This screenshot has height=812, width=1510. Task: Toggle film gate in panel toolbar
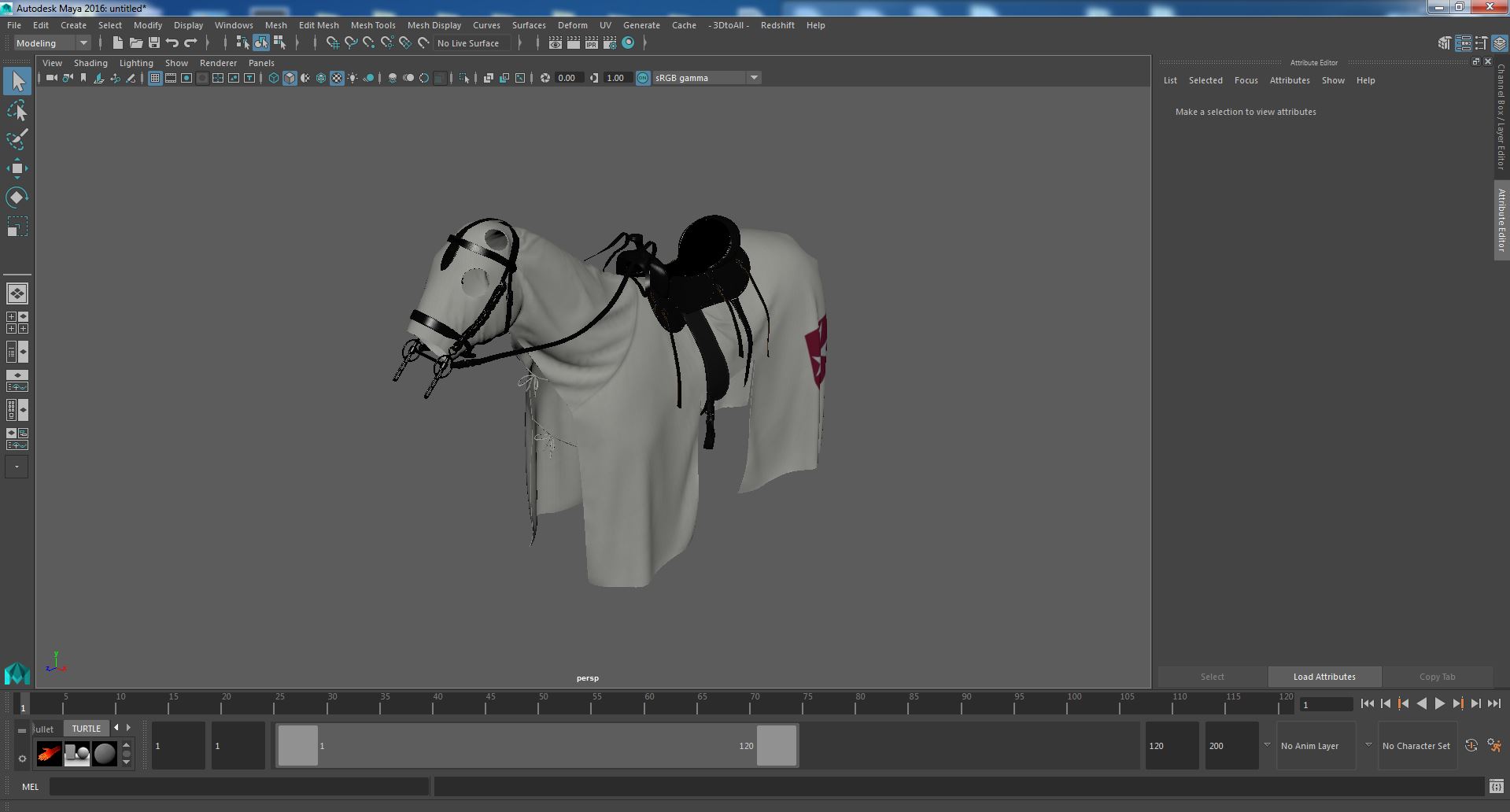pos(171,78)
